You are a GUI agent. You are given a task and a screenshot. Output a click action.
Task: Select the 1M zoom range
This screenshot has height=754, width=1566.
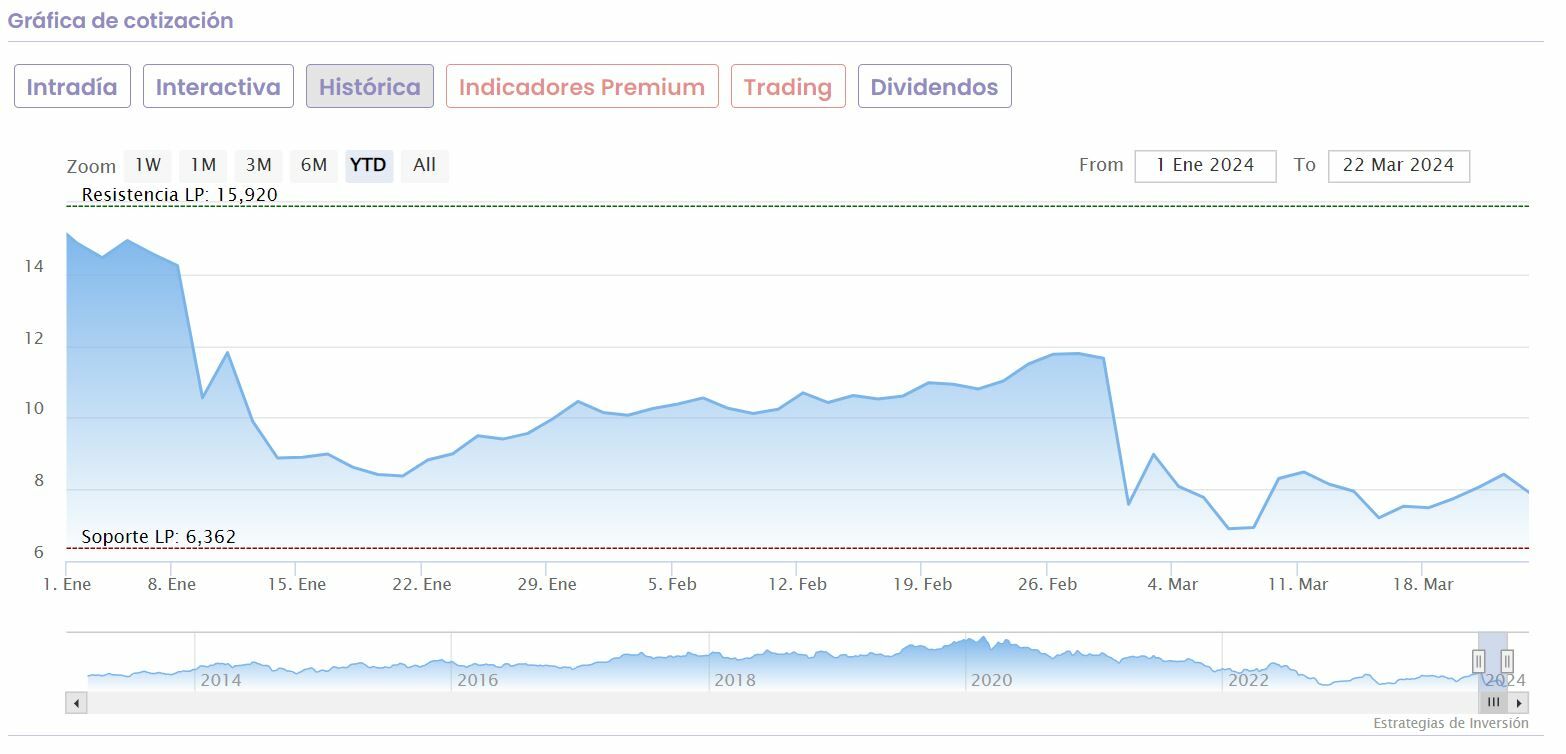coord(203,165)
